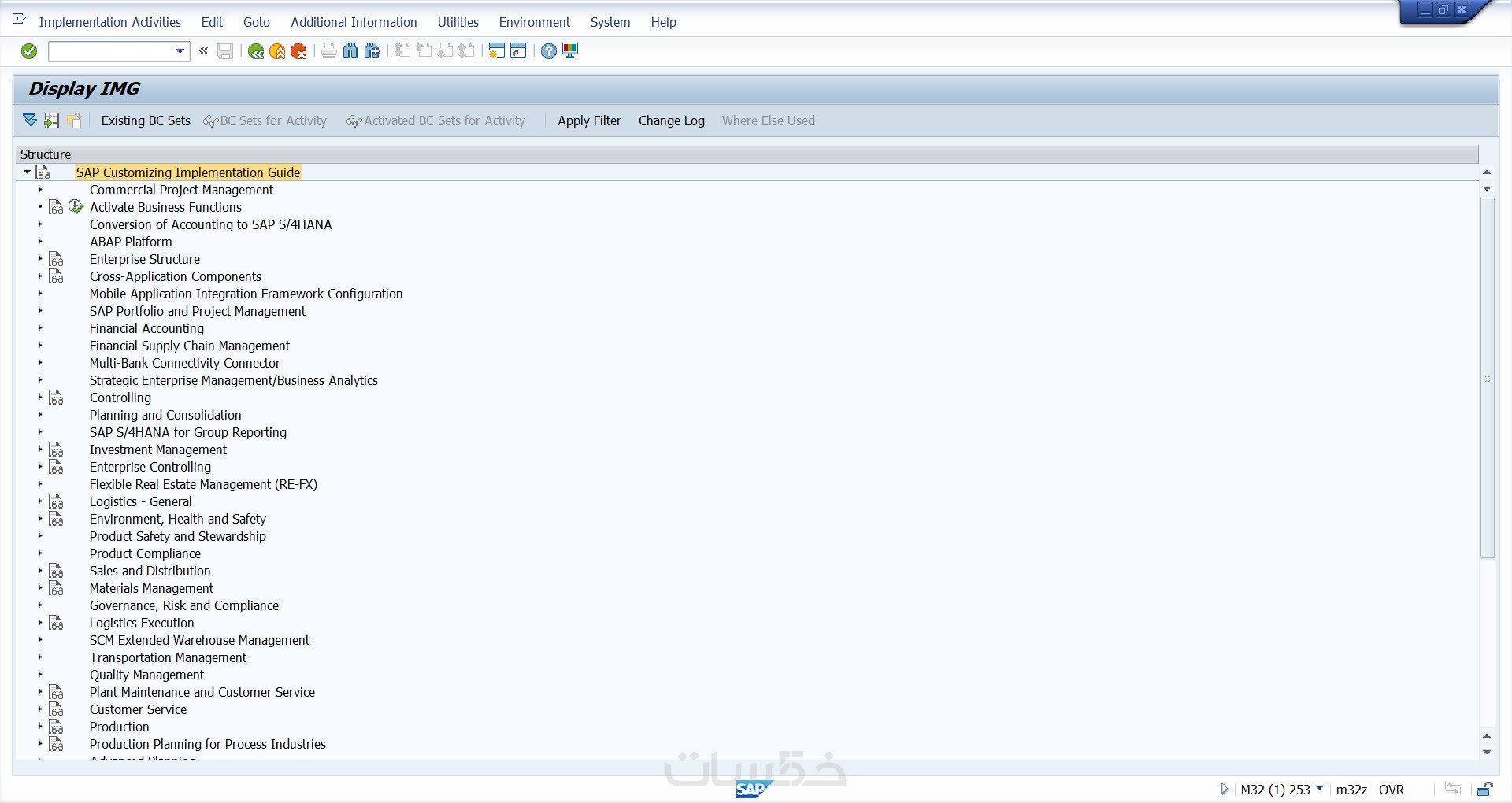Click the Last Page icon

[x=466, y=51]
